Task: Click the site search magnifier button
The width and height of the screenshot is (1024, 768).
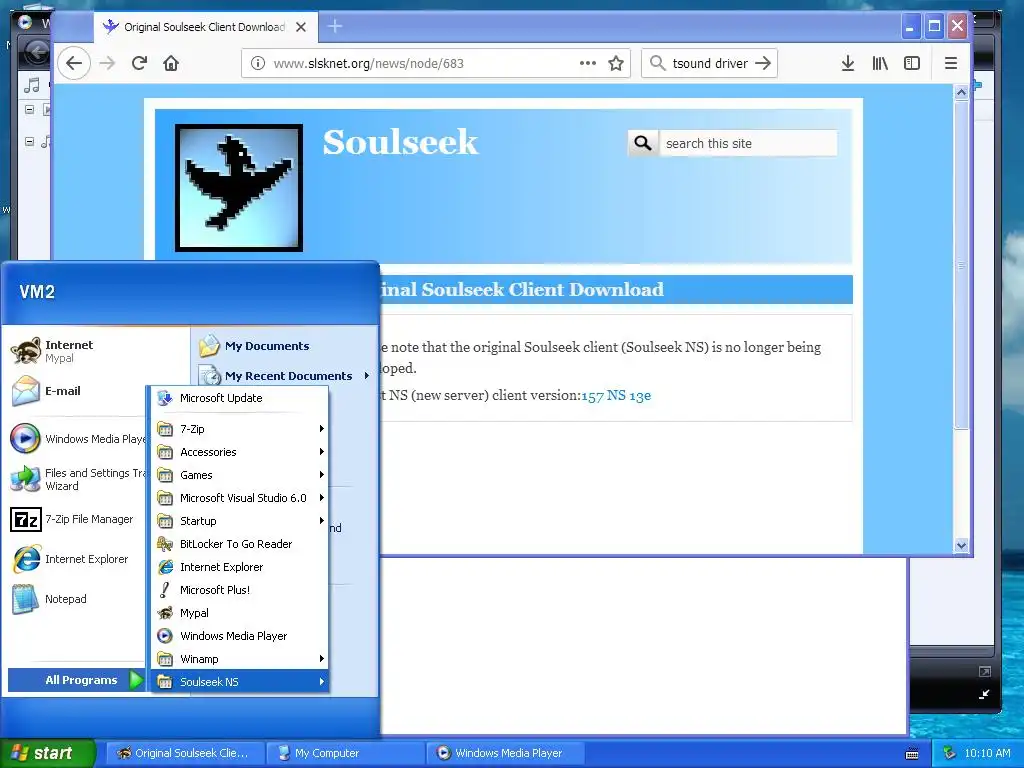Action: click(x=643, y=143)
